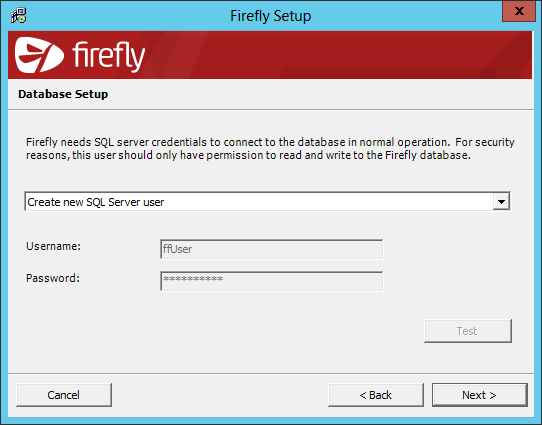Click the Test button

click(468, 331)
